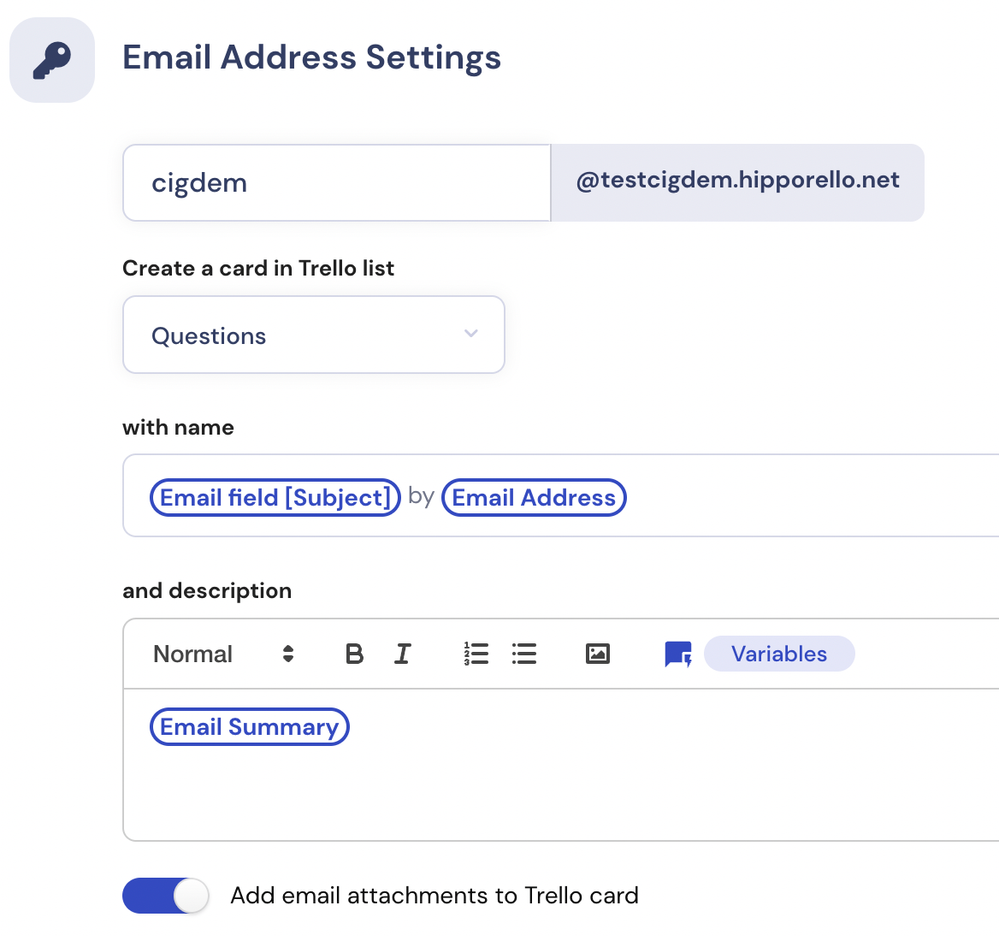Screen dimensions: 999x936
Task: Click the key icon beside Email Address Settings
Action: (52, 61)
